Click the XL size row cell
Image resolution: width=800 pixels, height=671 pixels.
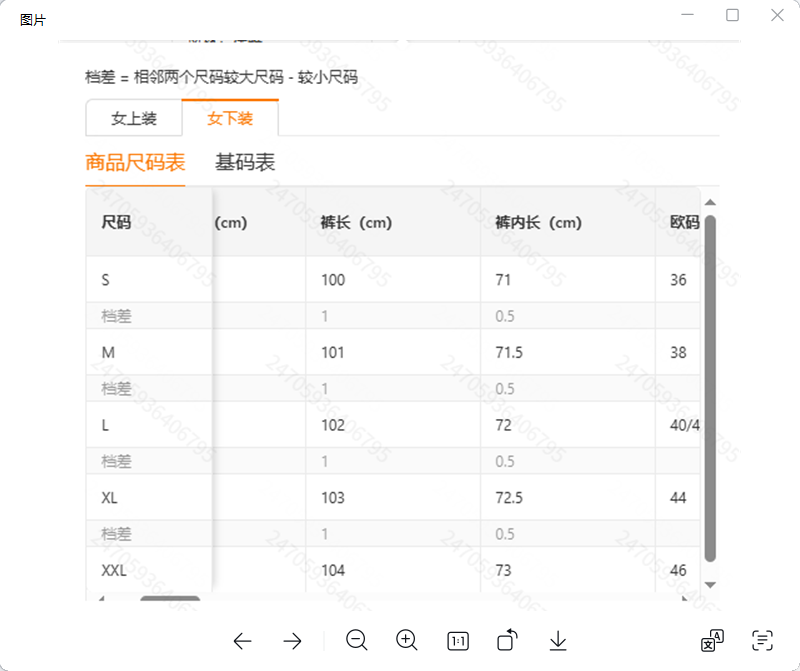coord(149,498)
